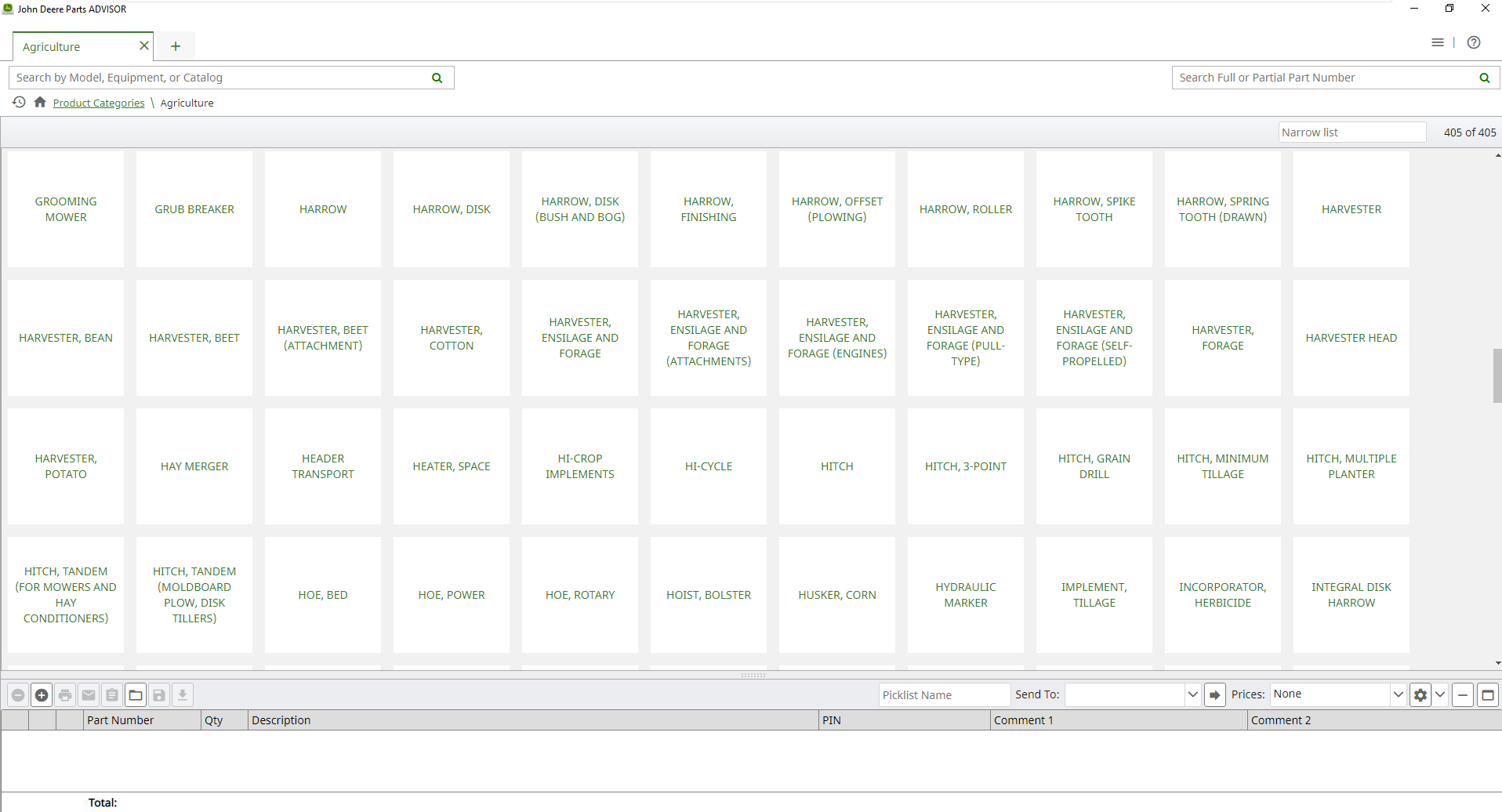Open picklist settings gear icon

point(1420,695)
